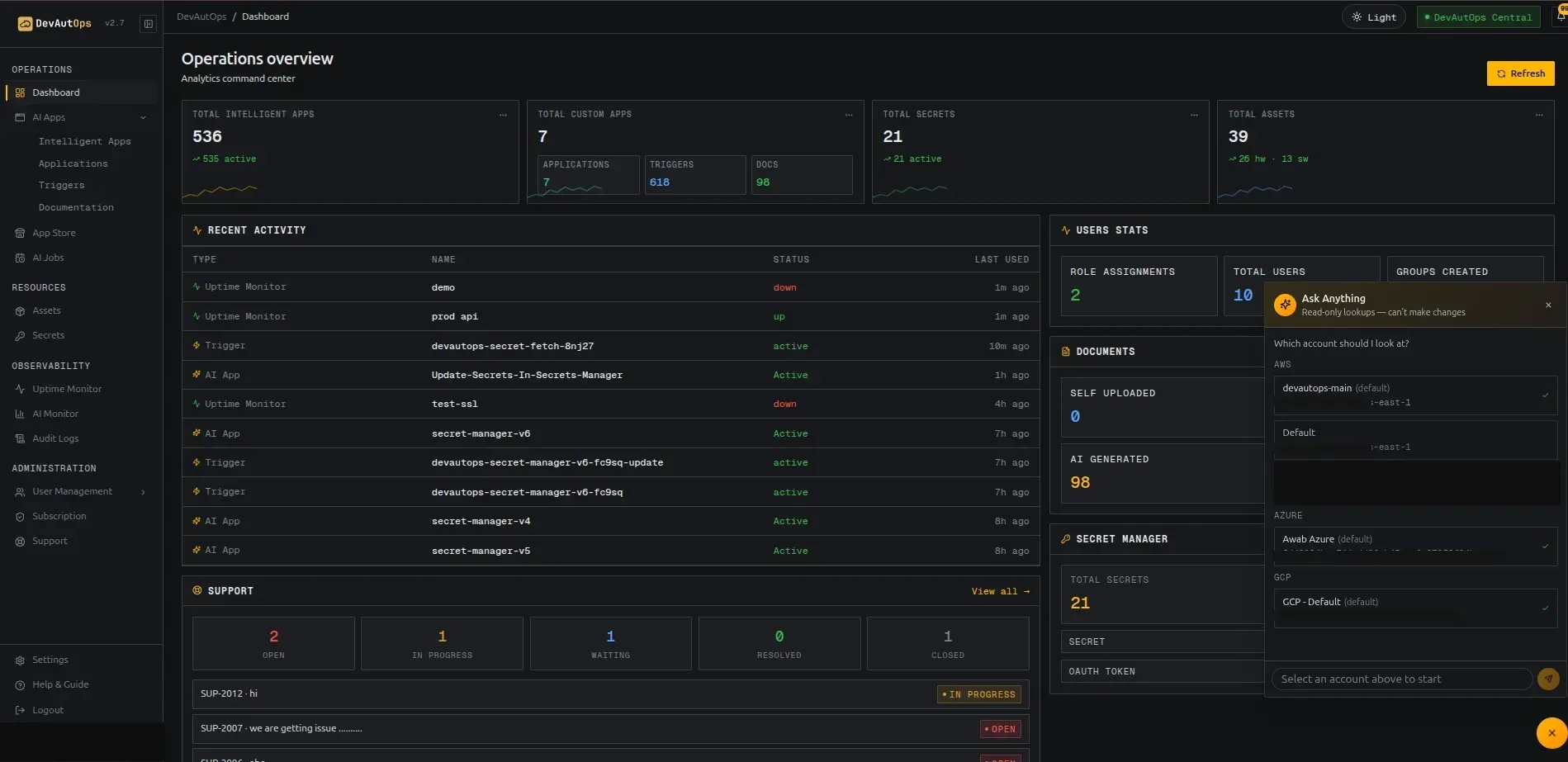Click the Secrets key icon in sidebar
1568x762 pixels.
click(x=20, y=336)
